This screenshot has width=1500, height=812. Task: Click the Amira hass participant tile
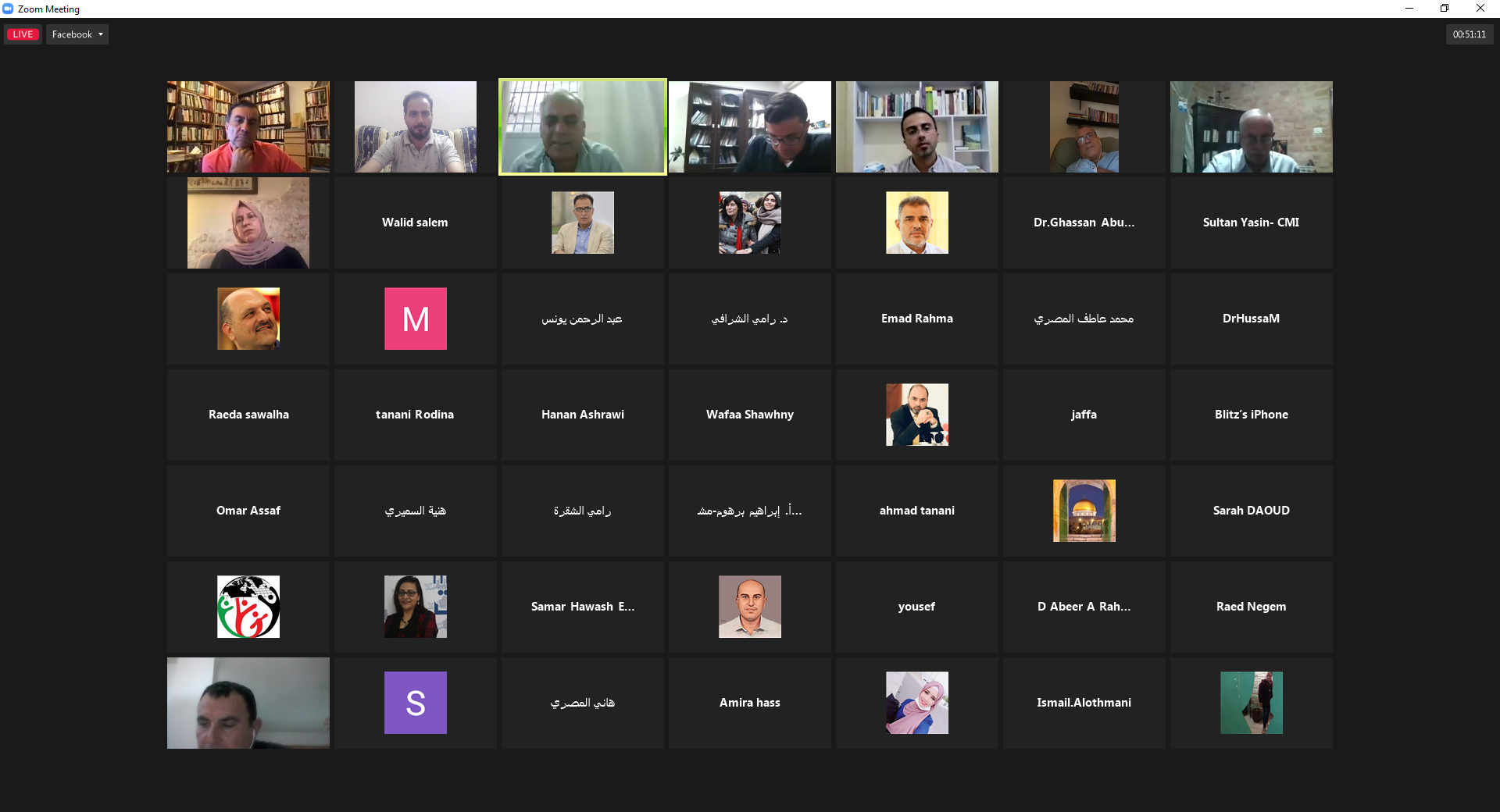tap(750, 703)
